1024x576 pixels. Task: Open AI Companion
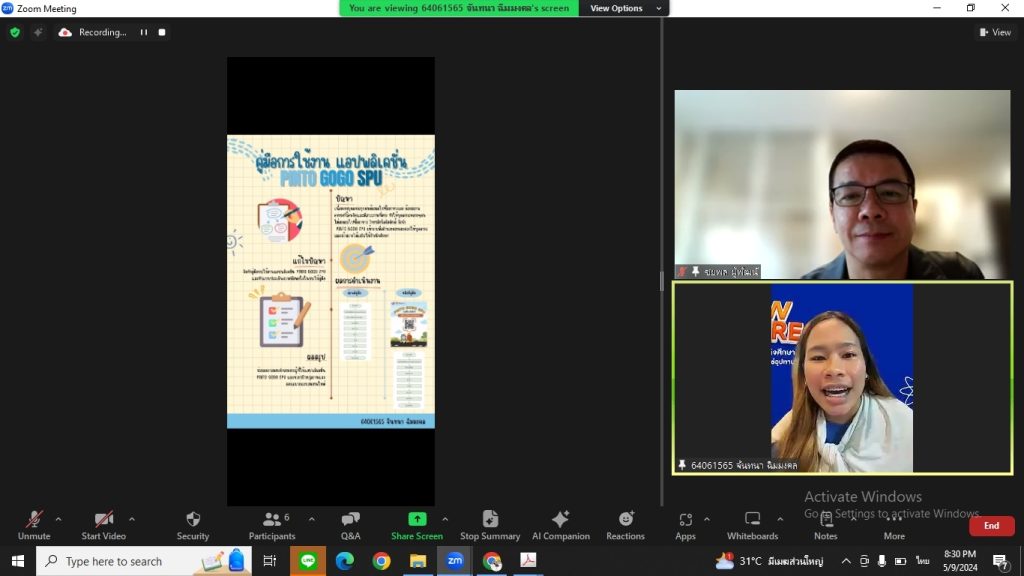pos(560,526)
